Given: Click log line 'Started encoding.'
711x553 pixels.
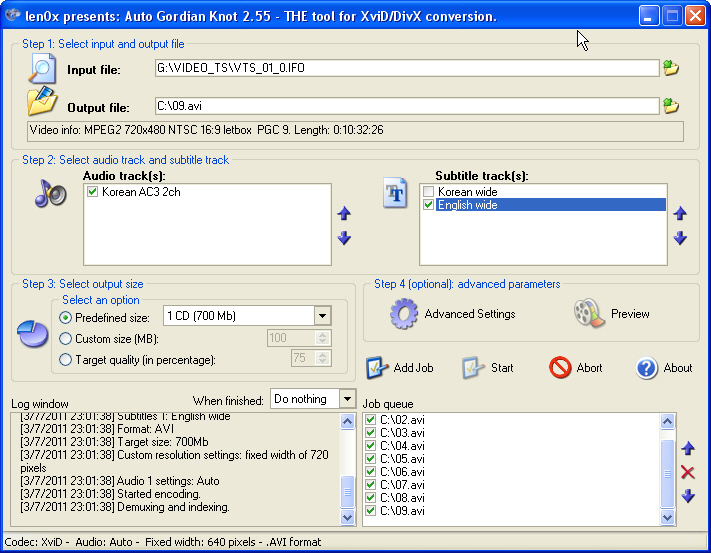Looking at the screenshot, I should (x=110, y=494).
